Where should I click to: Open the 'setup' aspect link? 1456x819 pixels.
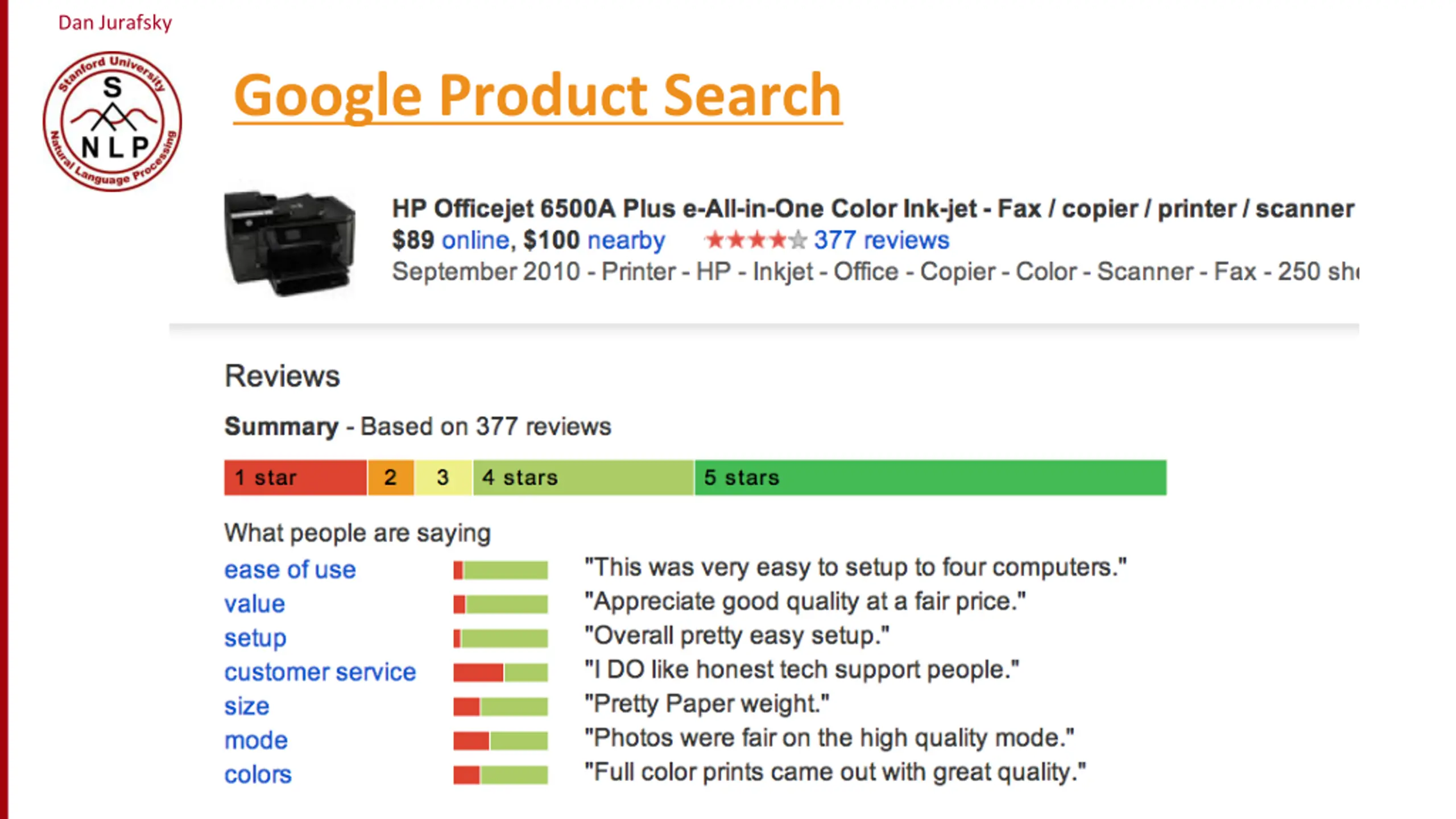255,639
